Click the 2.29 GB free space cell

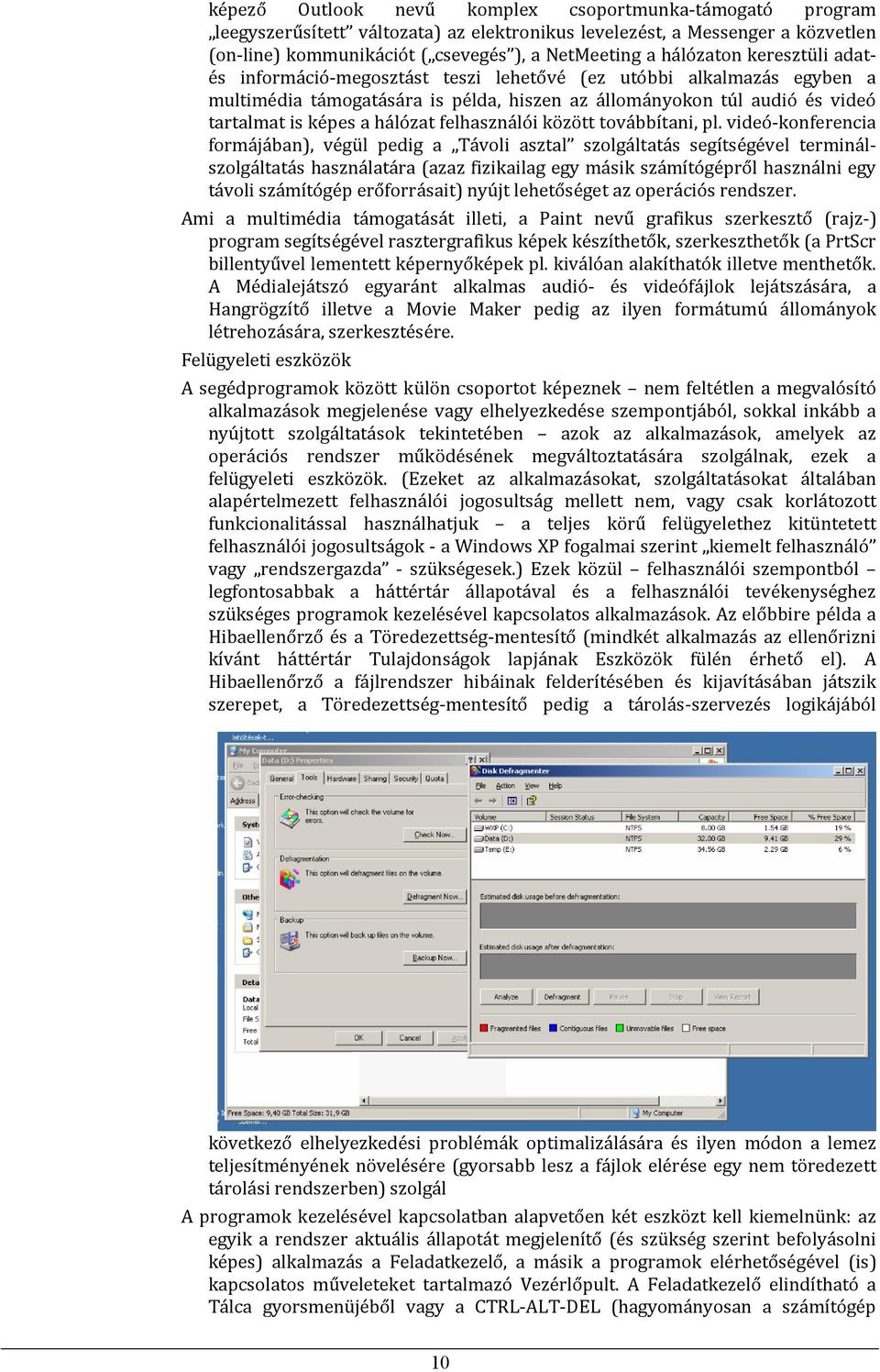coord(775,849)
